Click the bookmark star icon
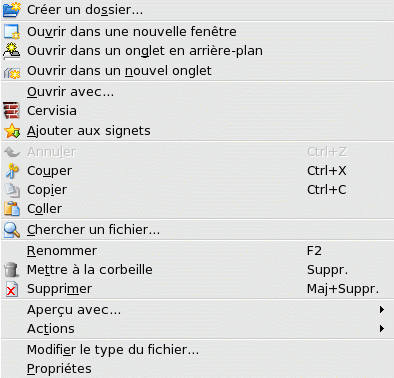This screenshot has width=394, height=378. tap(12, 131)
